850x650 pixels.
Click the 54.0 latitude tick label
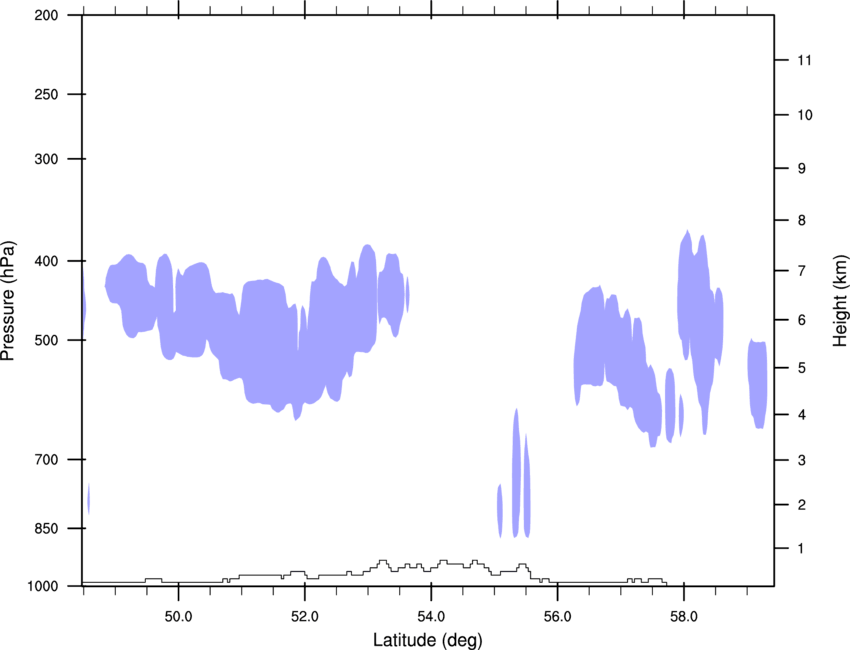431,617
